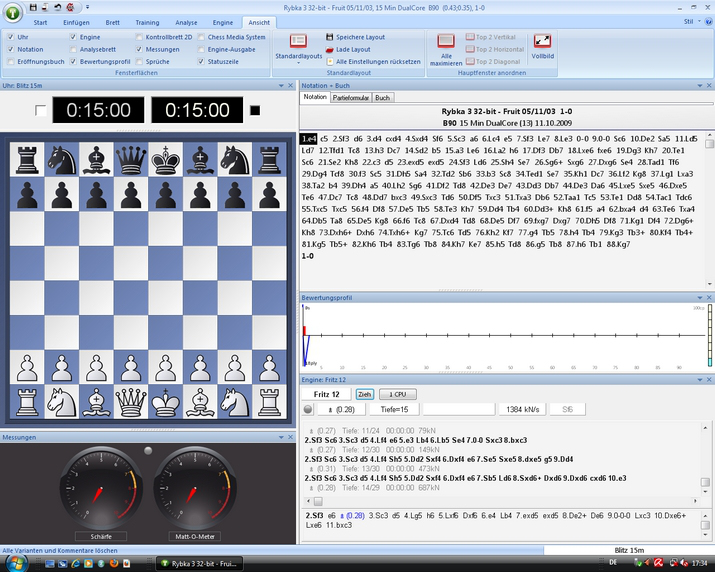Open the Engine ribbon tab

pyautogui.click(x=223, y=22)
